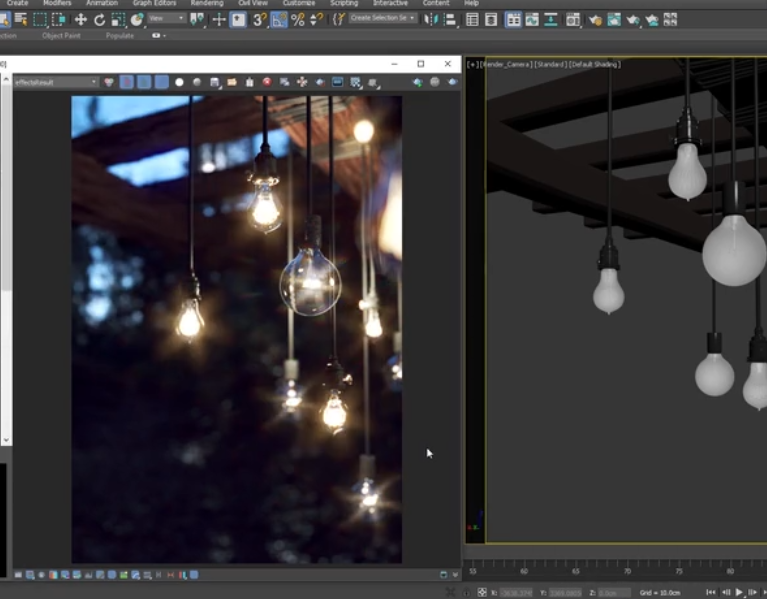Image resolution: width=767 pixels, height=599 pixels.
Task: Open the Material Editor icon
Action: pos(572,20)
